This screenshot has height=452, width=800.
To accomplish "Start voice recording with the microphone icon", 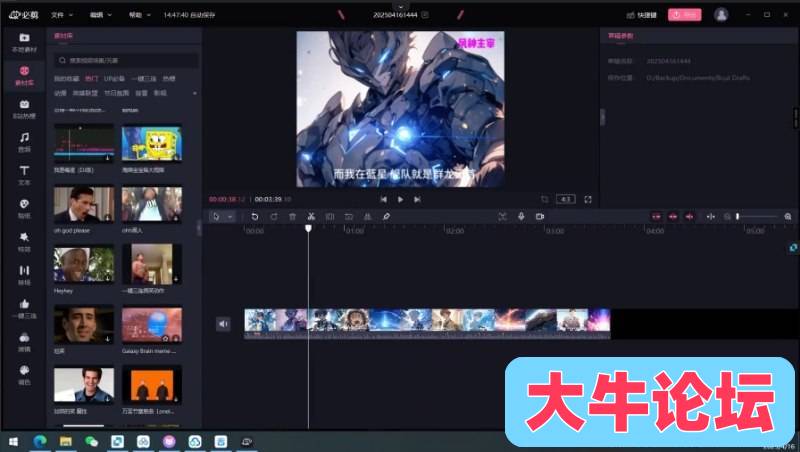I will (521, 216).
